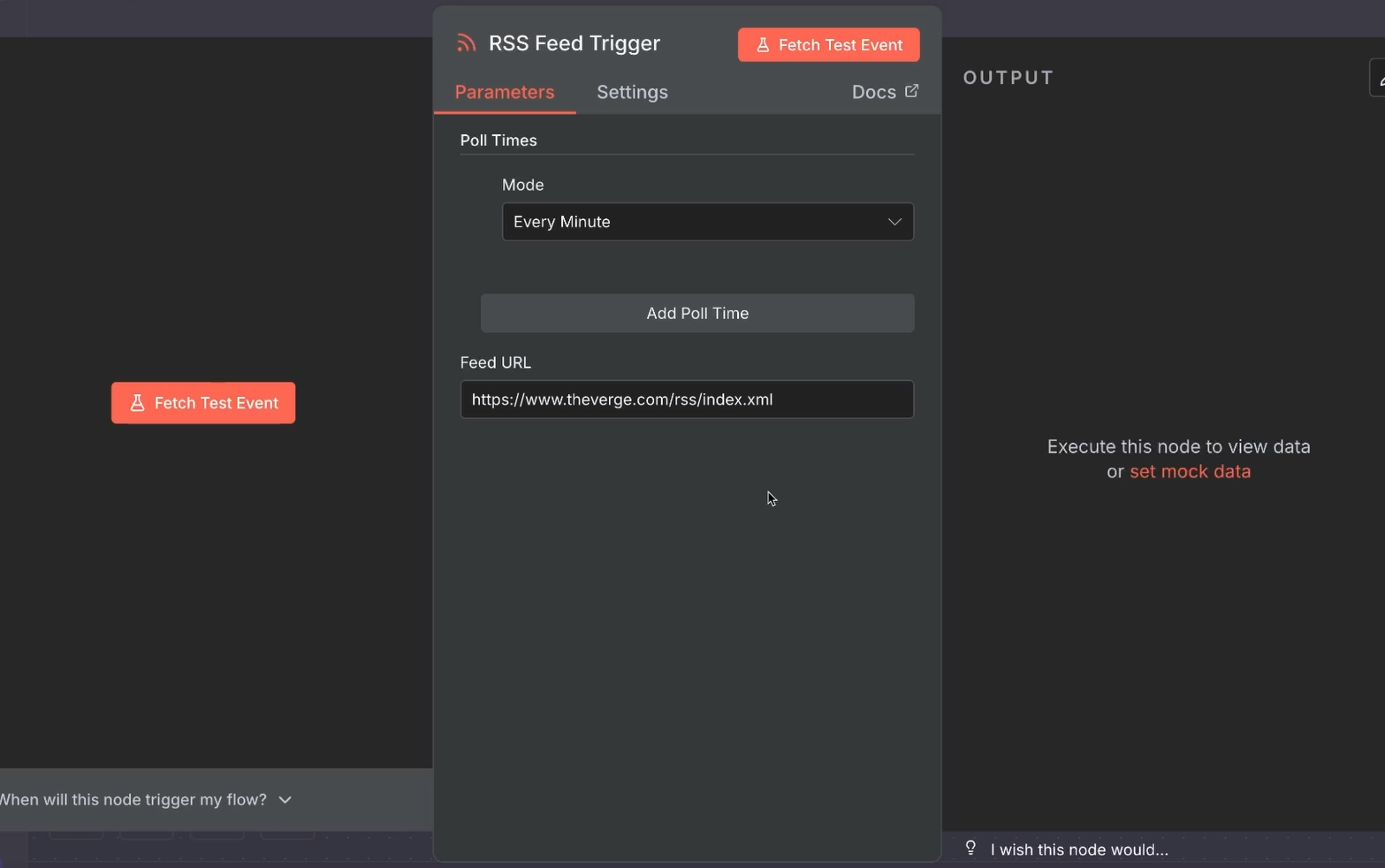Switch to the Settings tab
The image size is (1385, 868).
pyautogui.click(x=631, y=92)
